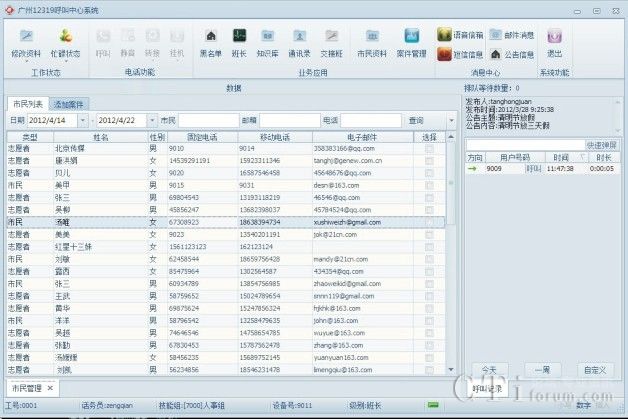Click the 查询 search button
The width and height of the screenshot is (628, 419).
pyautogui.click(x=417, y=120)
